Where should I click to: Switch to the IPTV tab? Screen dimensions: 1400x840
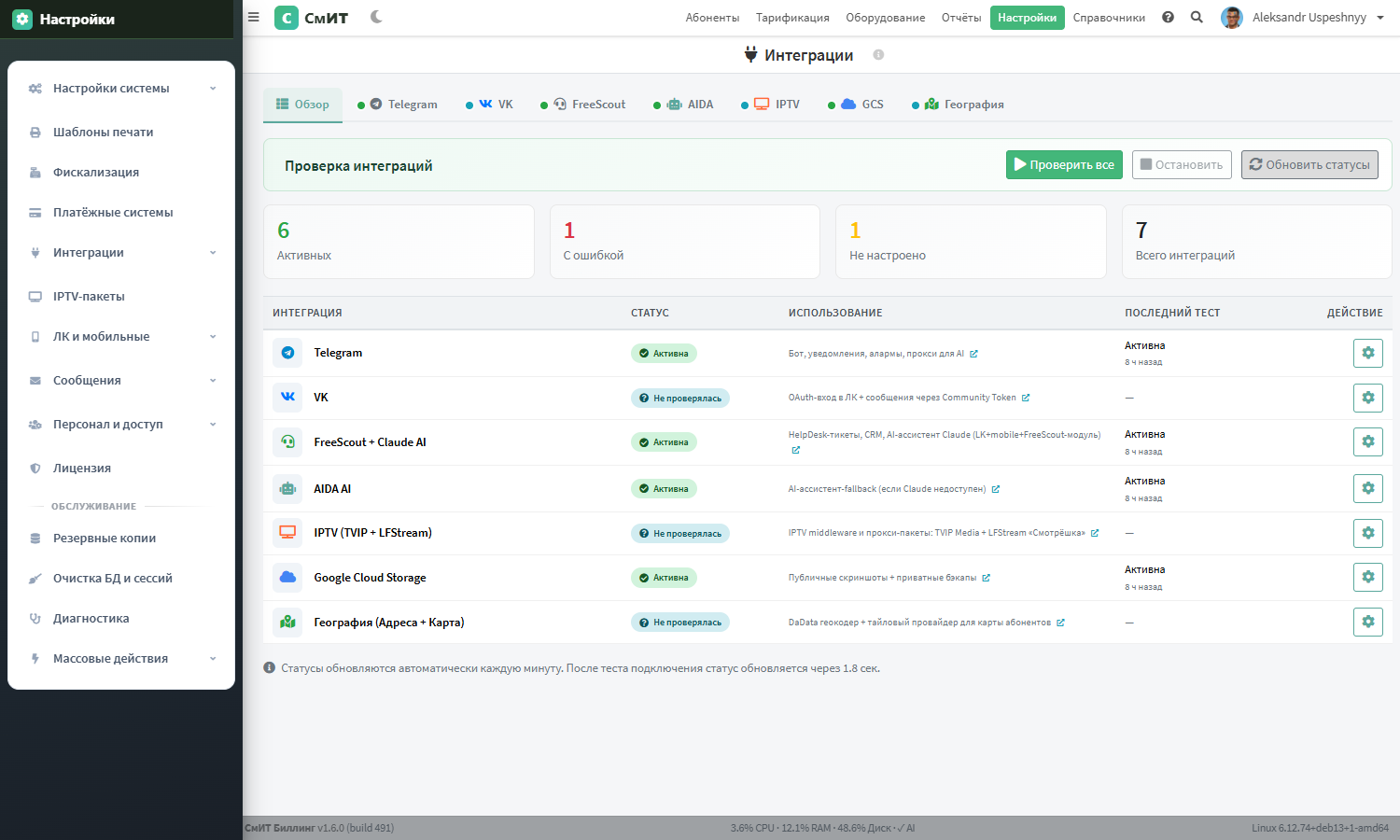(771, 105)
